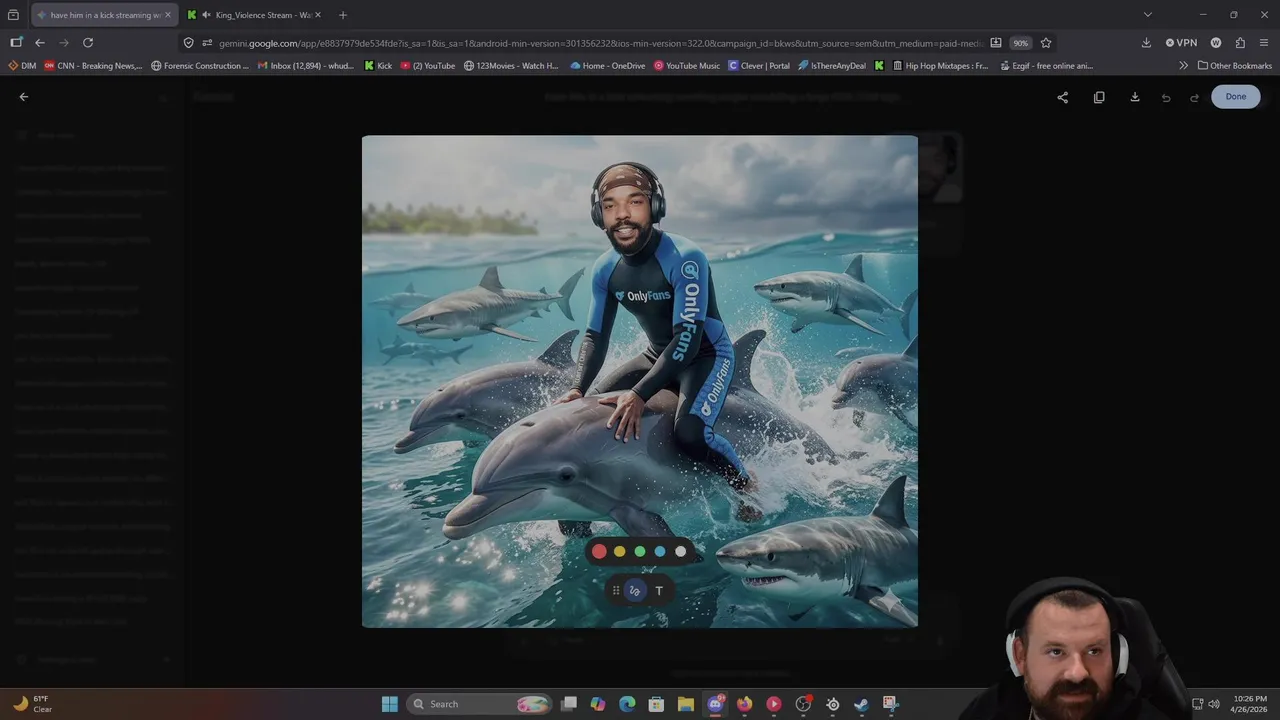Open a new browser tab

(x=343, y=15)
